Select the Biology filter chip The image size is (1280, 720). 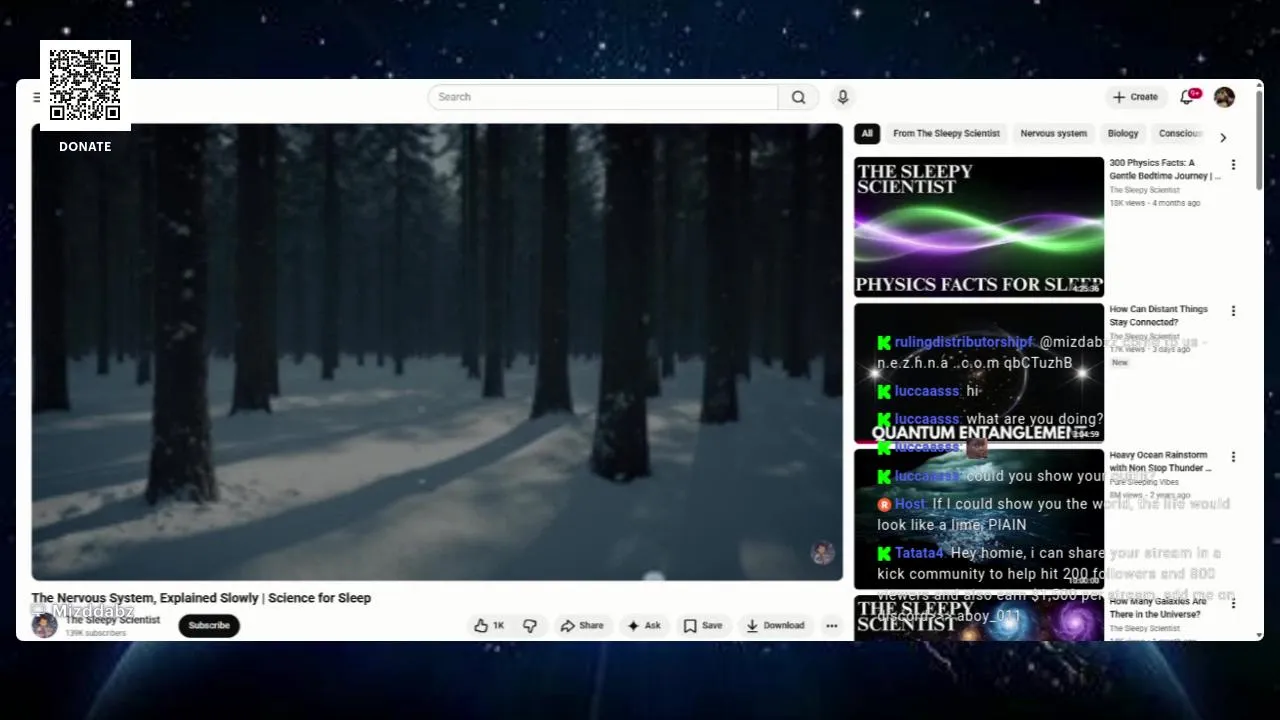[1123, 133]
